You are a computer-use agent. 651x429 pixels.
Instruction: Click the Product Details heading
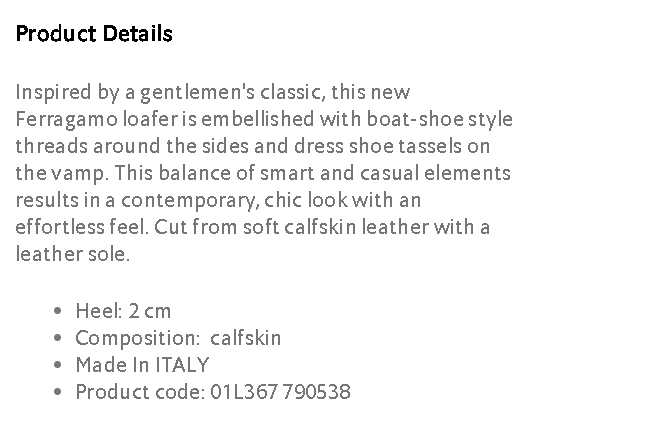pyautogui.click(x=94, y=34)
